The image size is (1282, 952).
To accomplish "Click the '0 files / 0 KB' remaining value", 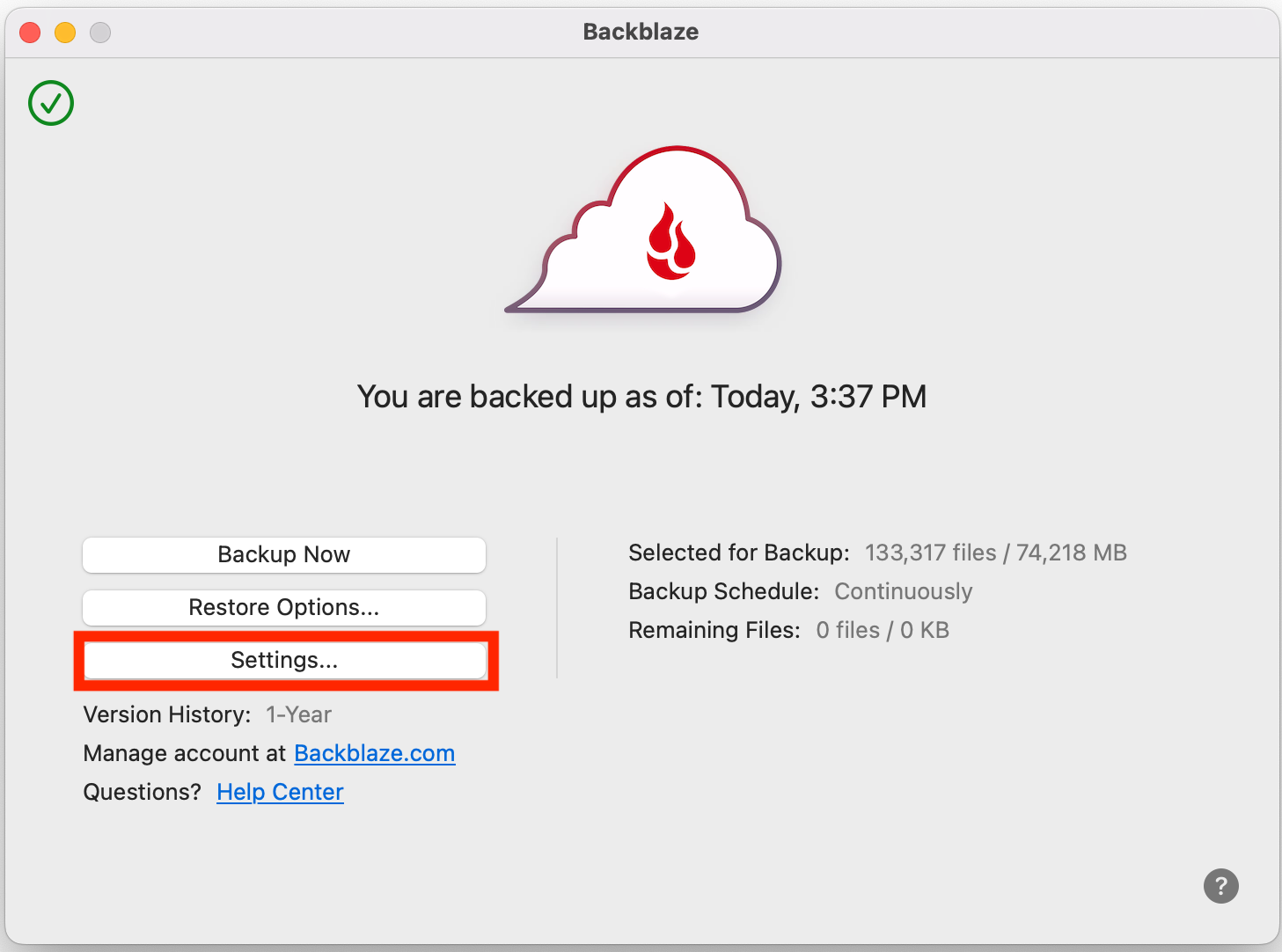I will pyautogui.click(x=883, y=630).
